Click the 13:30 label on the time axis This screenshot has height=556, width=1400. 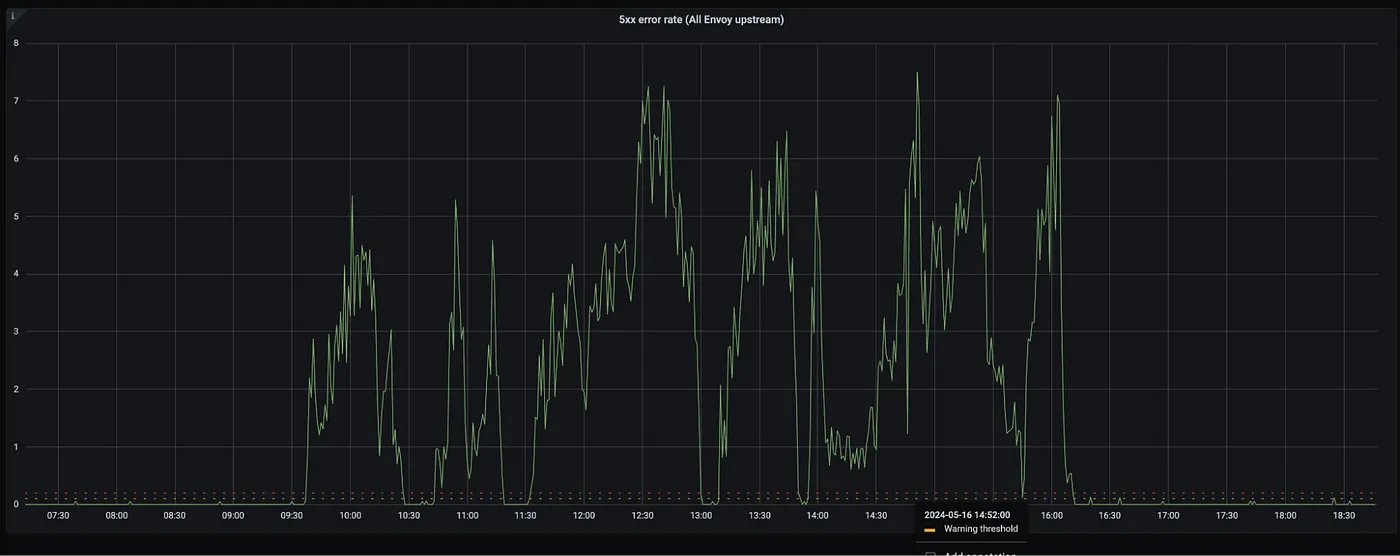coord(759,516)
